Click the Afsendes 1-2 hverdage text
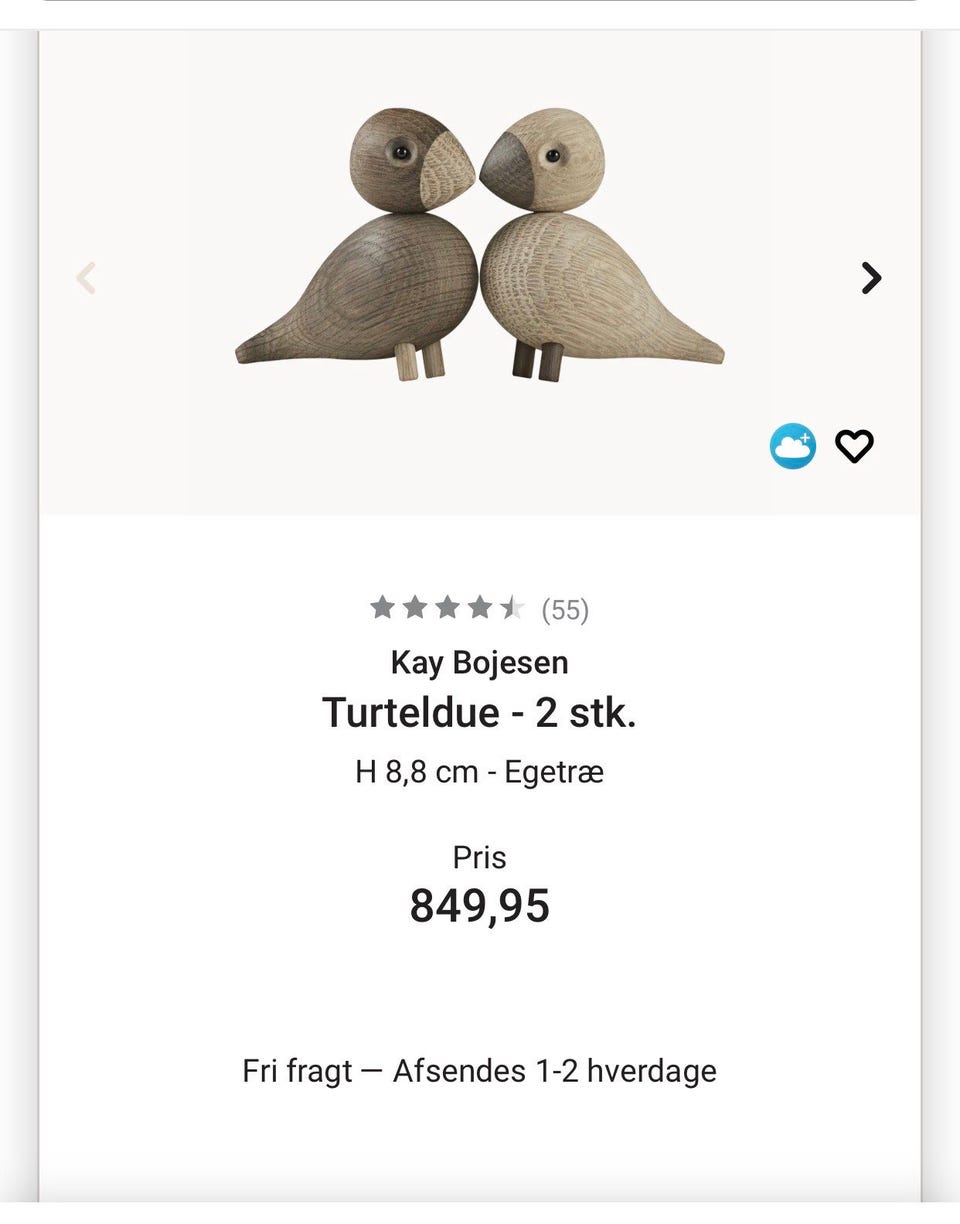This screenshot has height=1224, width=960. click(x=554, y=1071)
